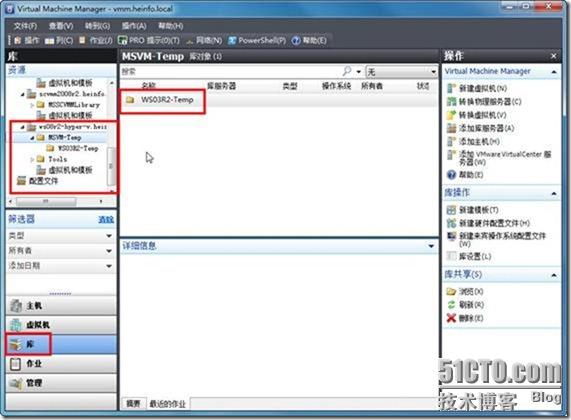The image size is (571, 420).
Task: Open the 操作(A) menu
Action: click(134, 26)
